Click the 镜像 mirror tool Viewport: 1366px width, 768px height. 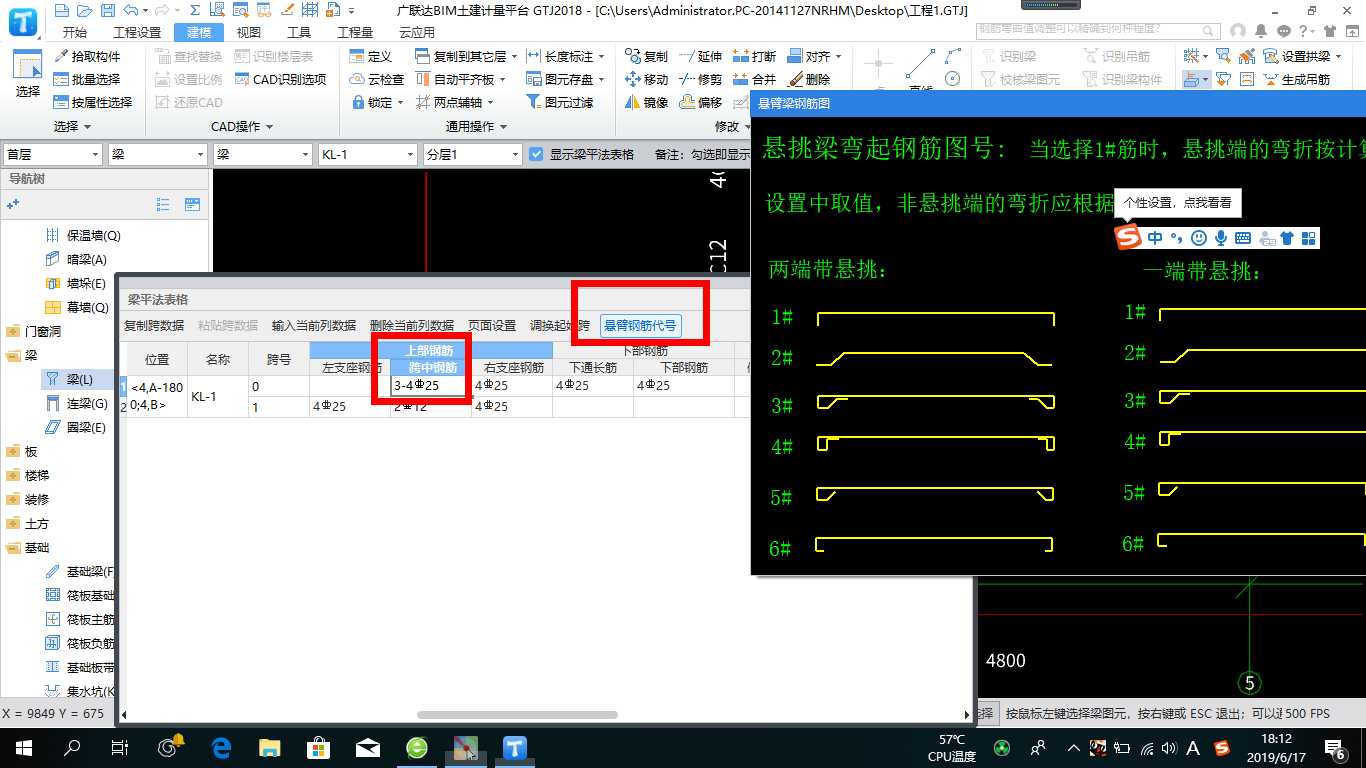pos(647,102)
